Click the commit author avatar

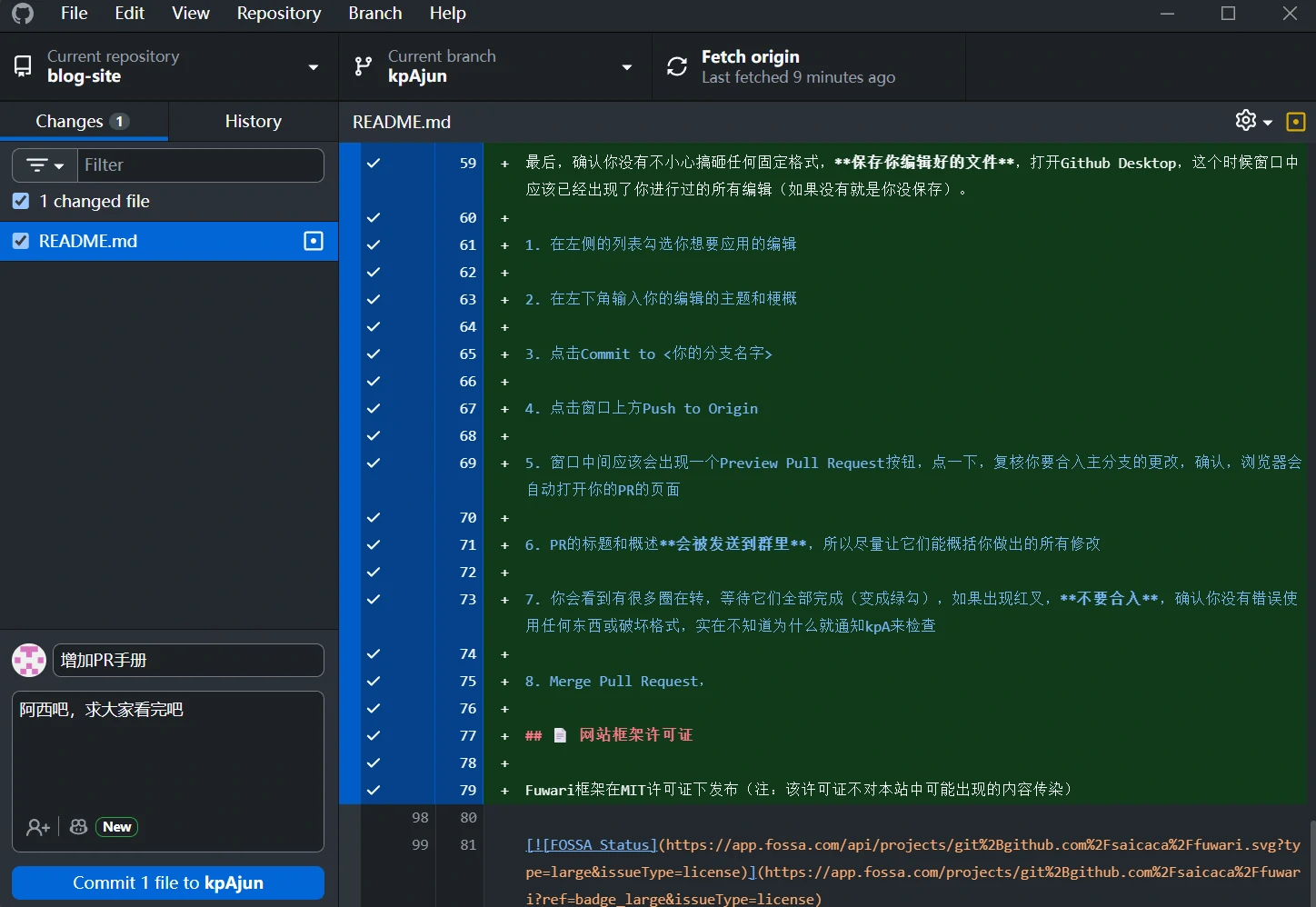(x=29, y=660)
